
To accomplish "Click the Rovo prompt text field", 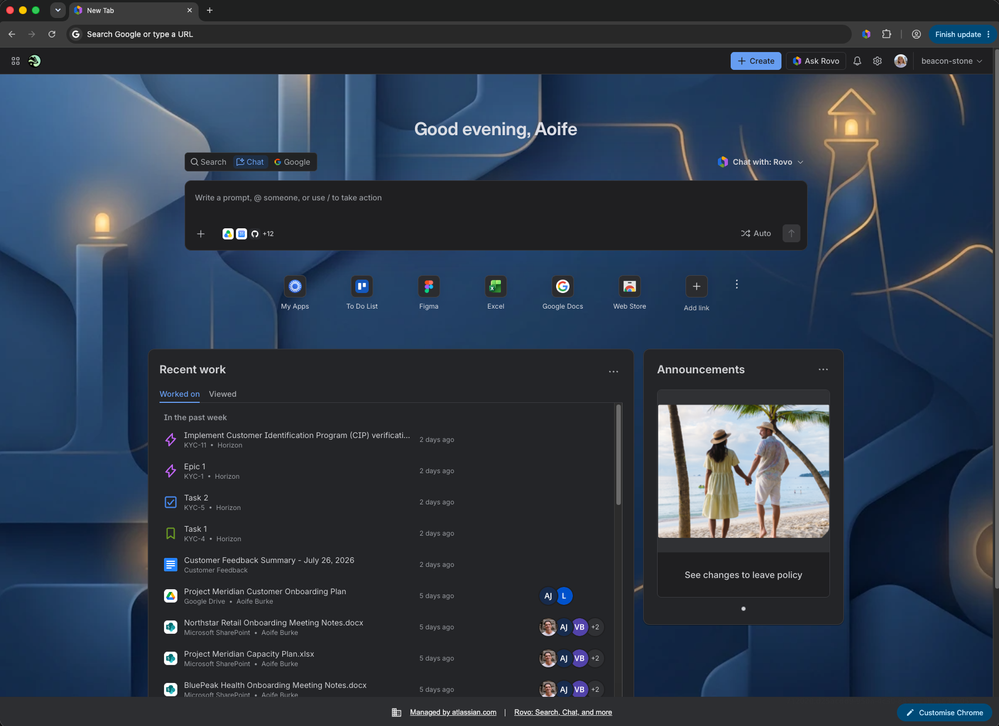I will [496, 198].
